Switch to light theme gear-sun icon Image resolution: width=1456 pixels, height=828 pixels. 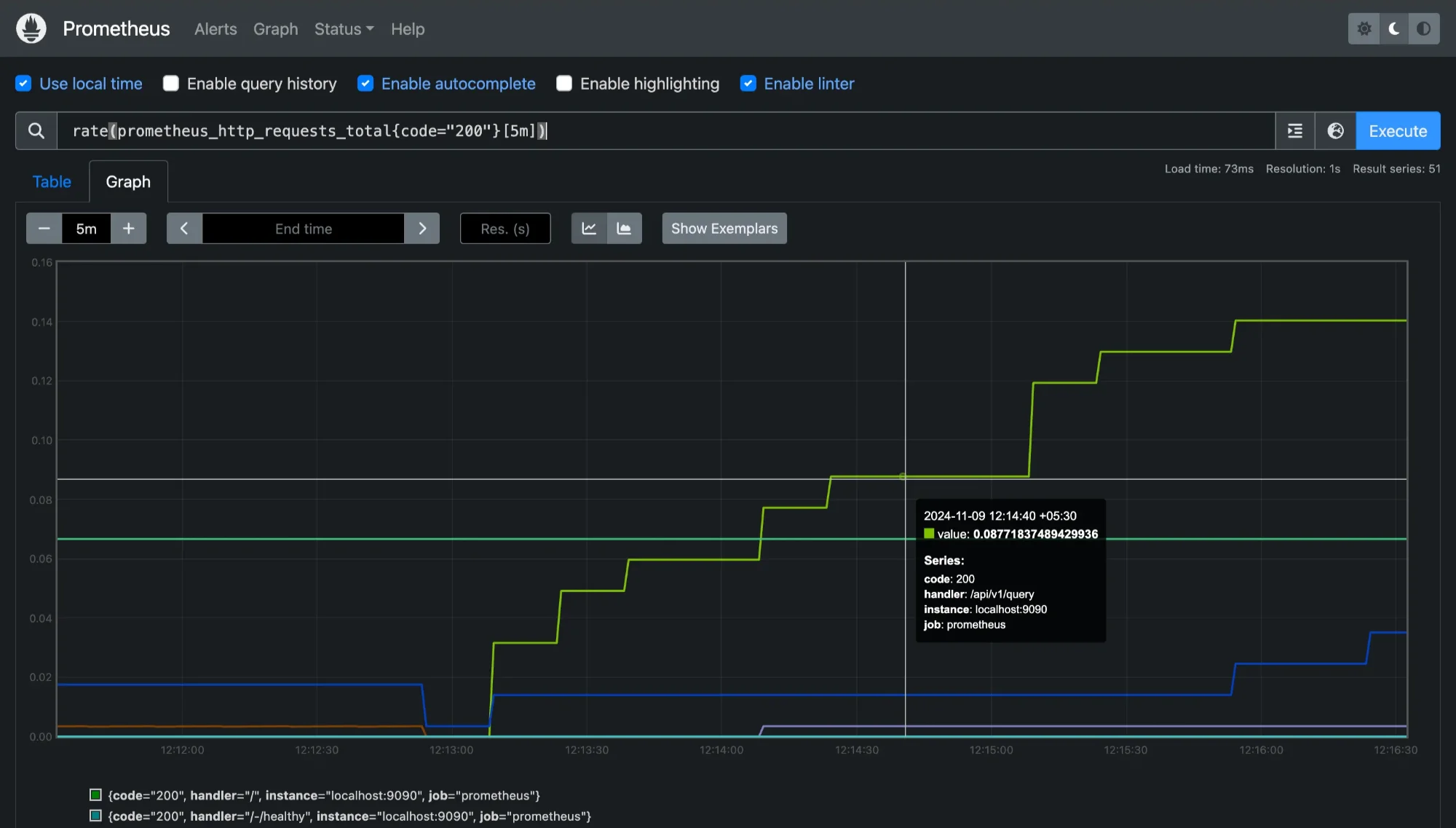pos(1364,29)
